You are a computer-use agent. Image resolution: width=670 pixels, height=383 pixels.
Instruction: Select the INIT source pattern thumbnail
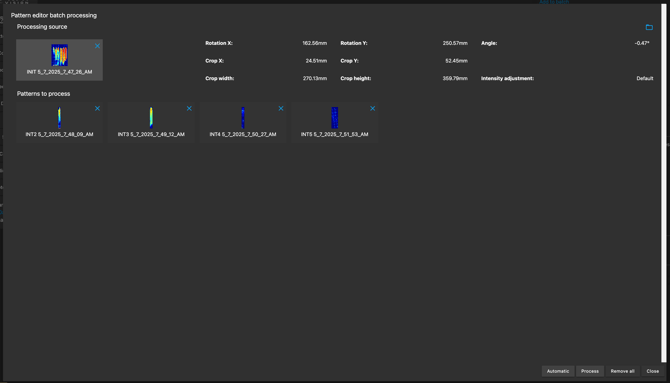(x=59, y=55)
